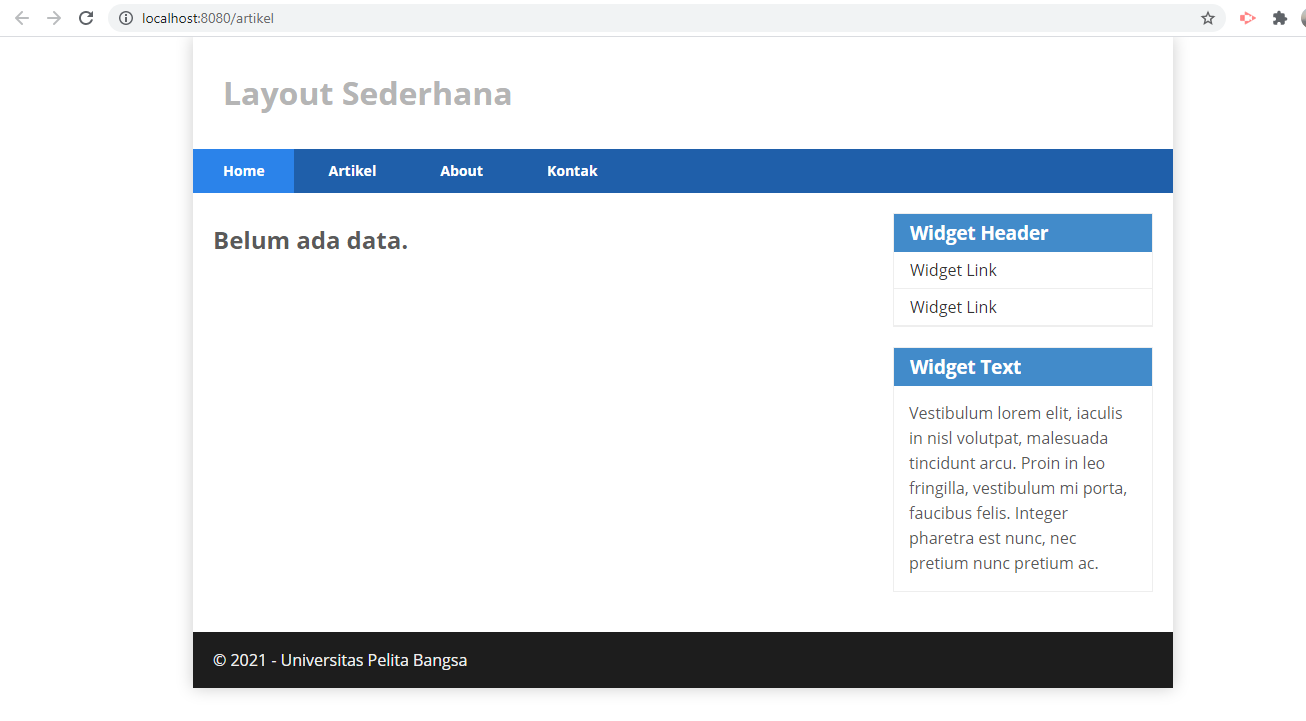The image size is (1306, 721).
Task: Click the browser forward navigation arrow
Action: pyautogui.click(x=54, y=17)
